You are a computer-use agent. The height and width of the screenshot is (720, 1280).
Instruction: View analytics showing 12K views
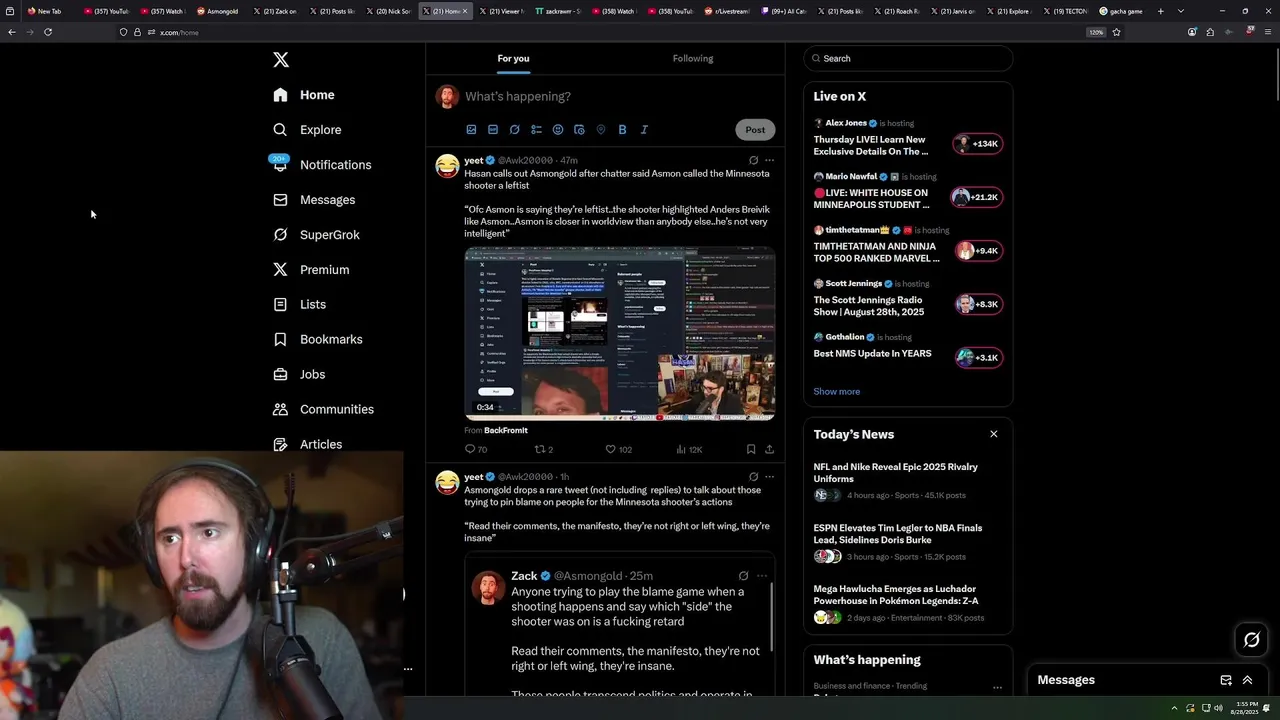coord(689,450)
